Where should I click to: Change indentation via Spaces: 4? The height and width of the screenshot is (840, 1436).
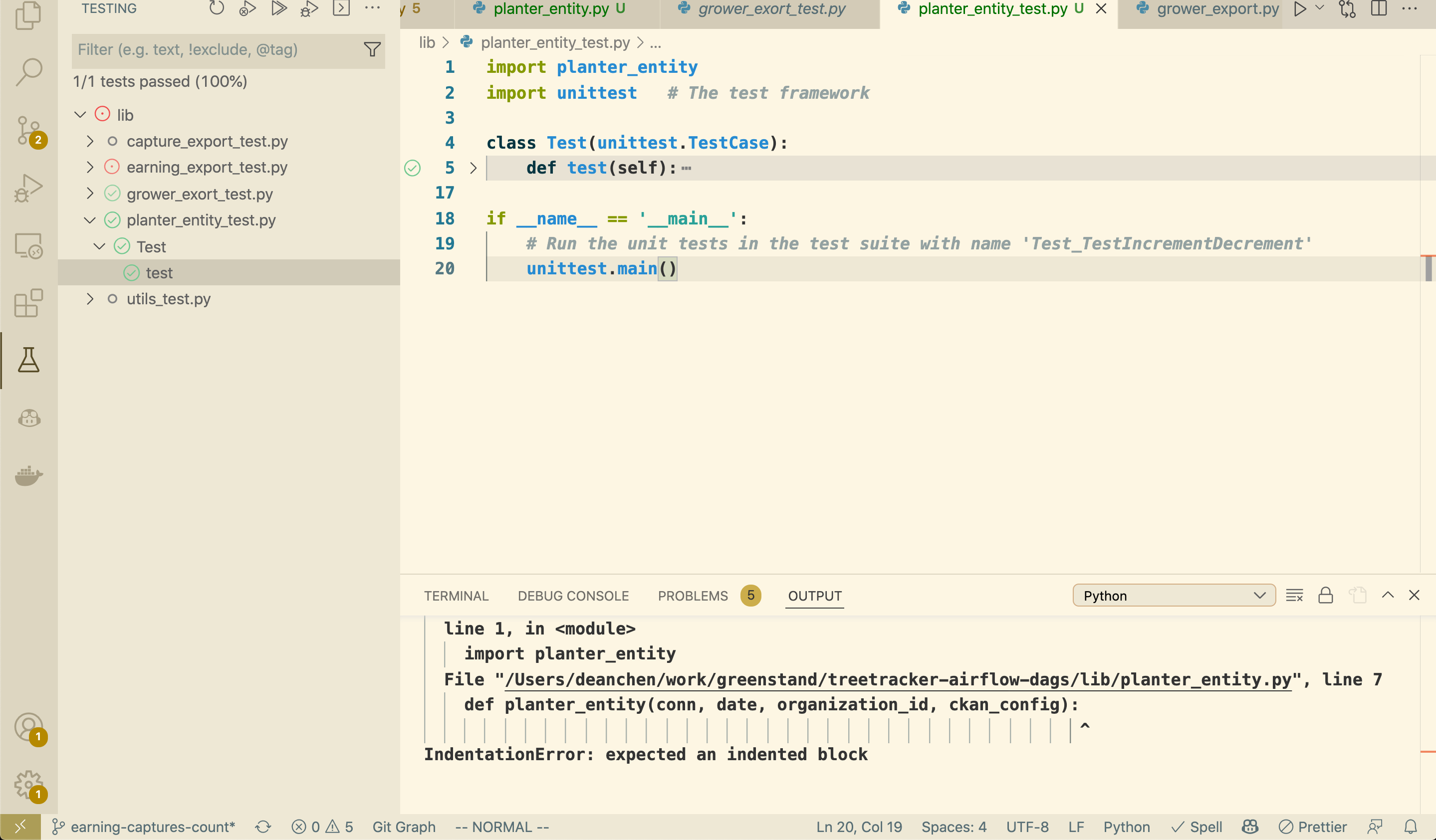(954, 827)
